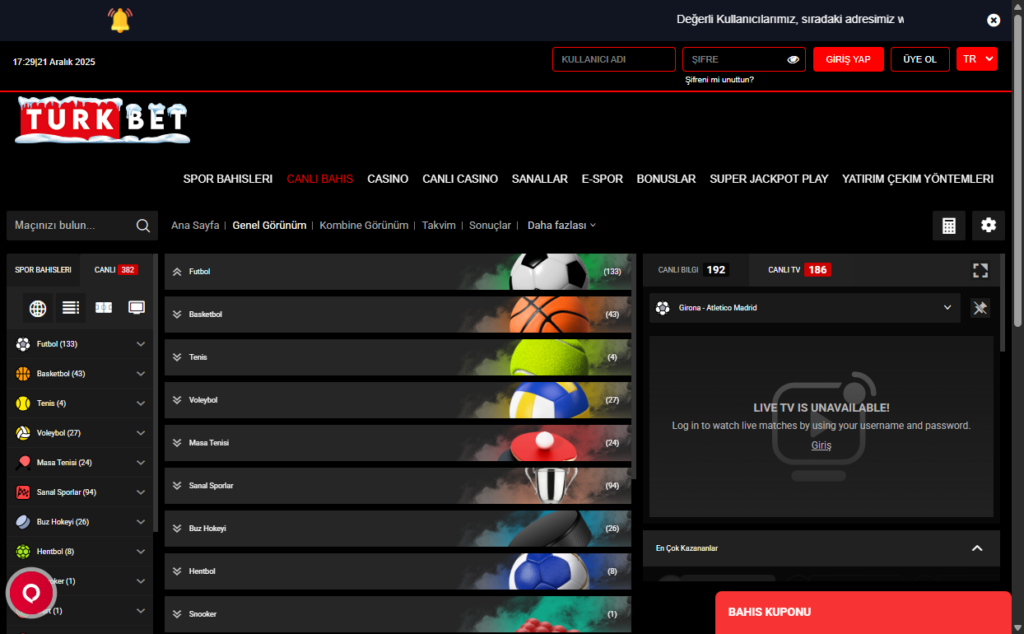Open the TR language dropdown
The image size is (1024, 634).
(x=977, y=59)
